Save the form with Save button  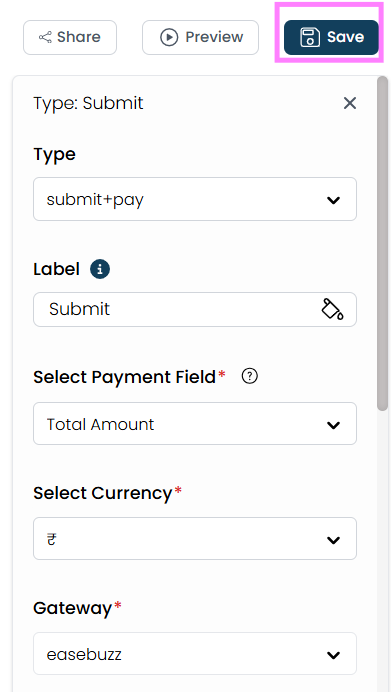331,38
